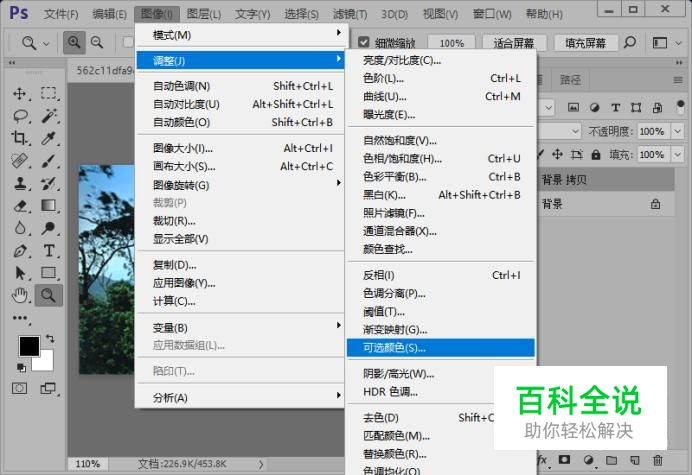Create a new layer group folder
This screenshot has height=475, width=692.
(x=611, y=460)
